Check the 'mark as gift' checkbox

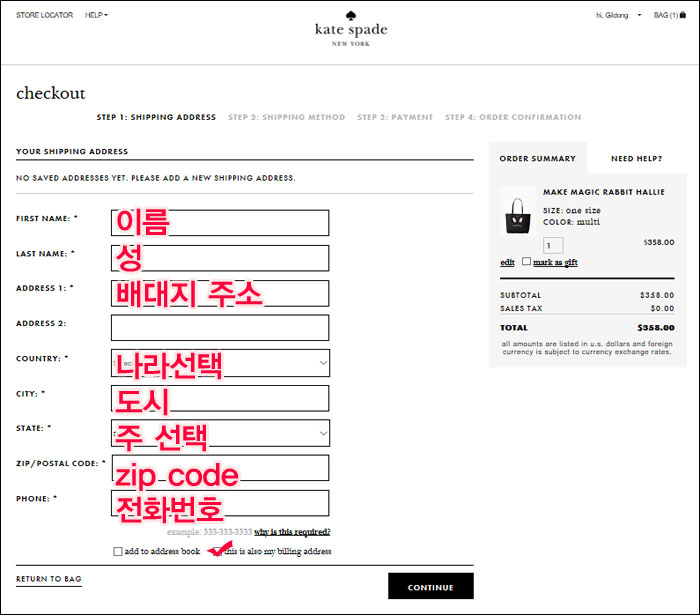pyautogui.click(x=526, y=261)
